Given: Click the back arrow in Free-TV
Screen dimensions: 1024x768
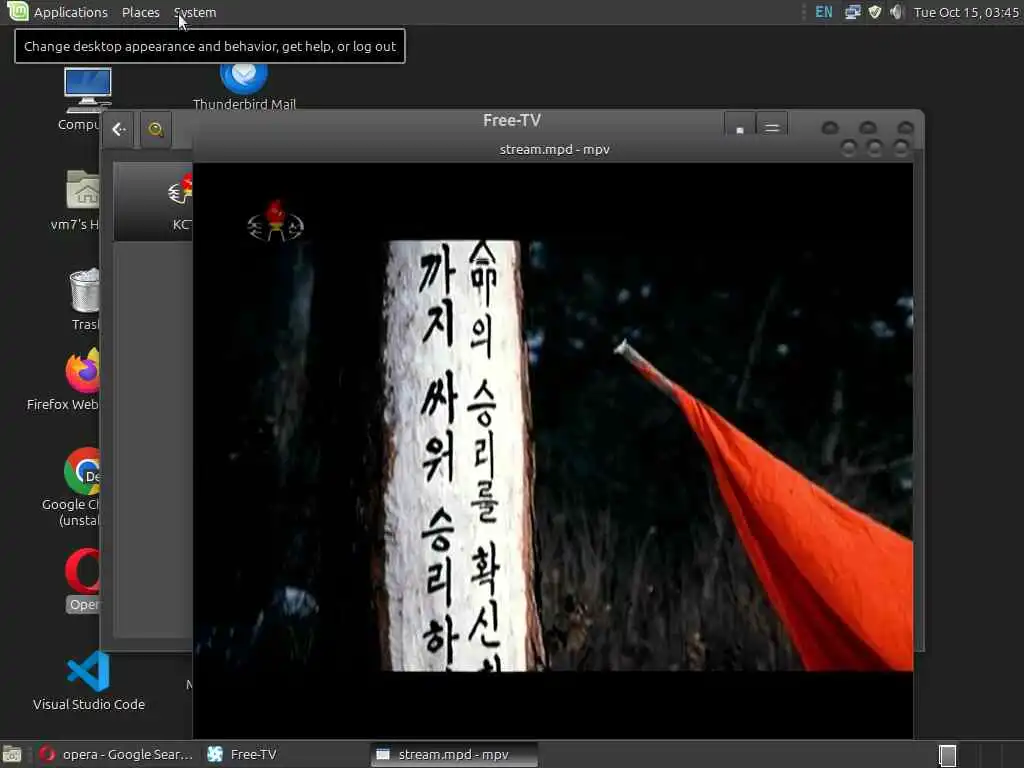Looking at the screenshot, I should [118, 129].
